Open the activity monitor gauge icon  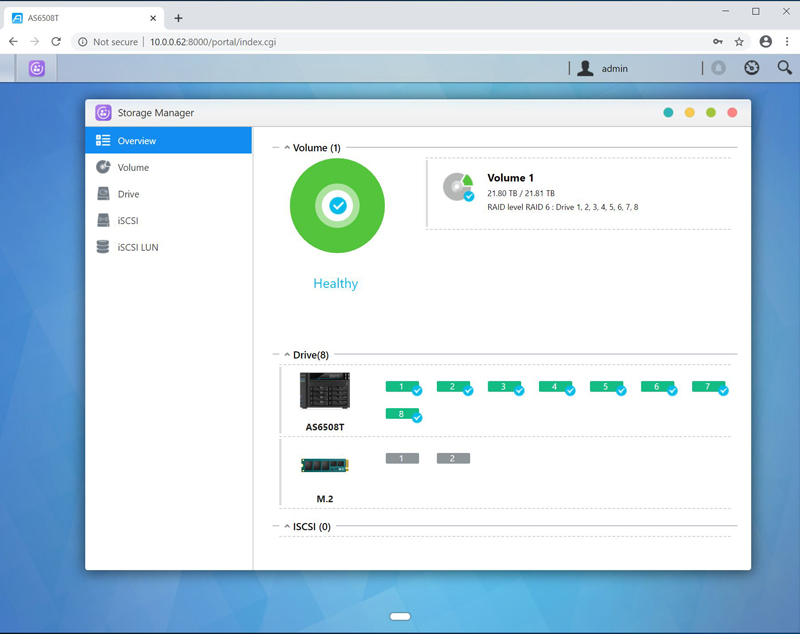[752, 68]
